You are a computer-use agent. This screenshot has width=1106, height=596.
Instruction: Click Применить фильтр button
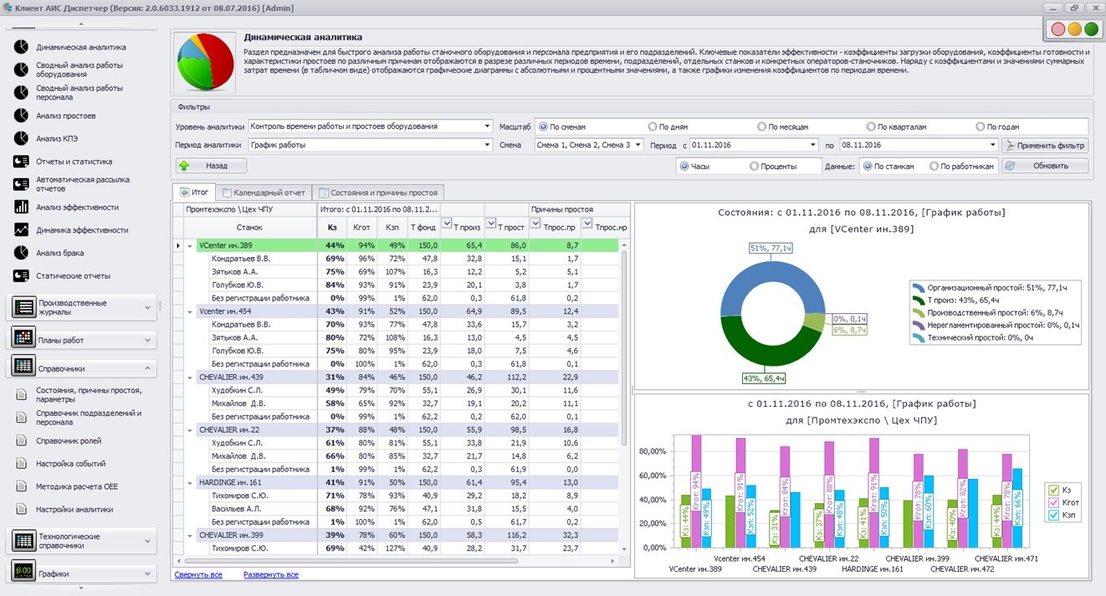[x=1045, y=145]
